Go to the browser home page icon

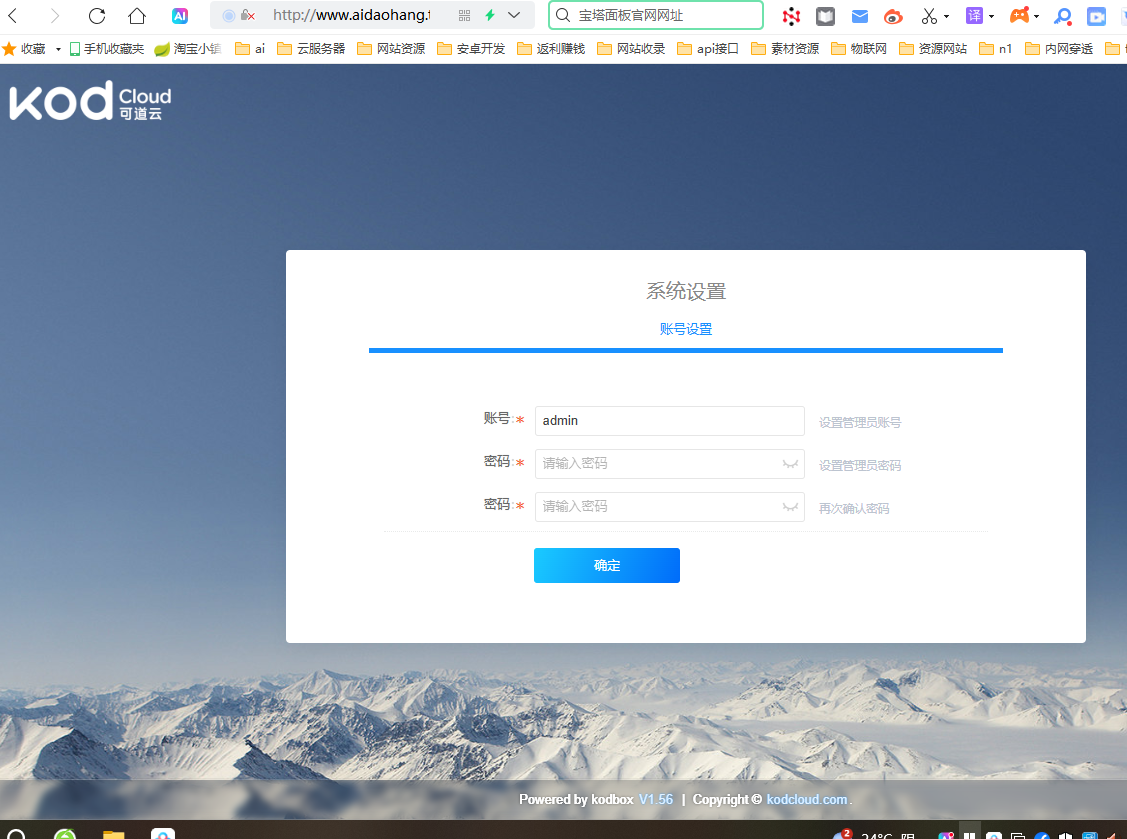tap(137, 16)
